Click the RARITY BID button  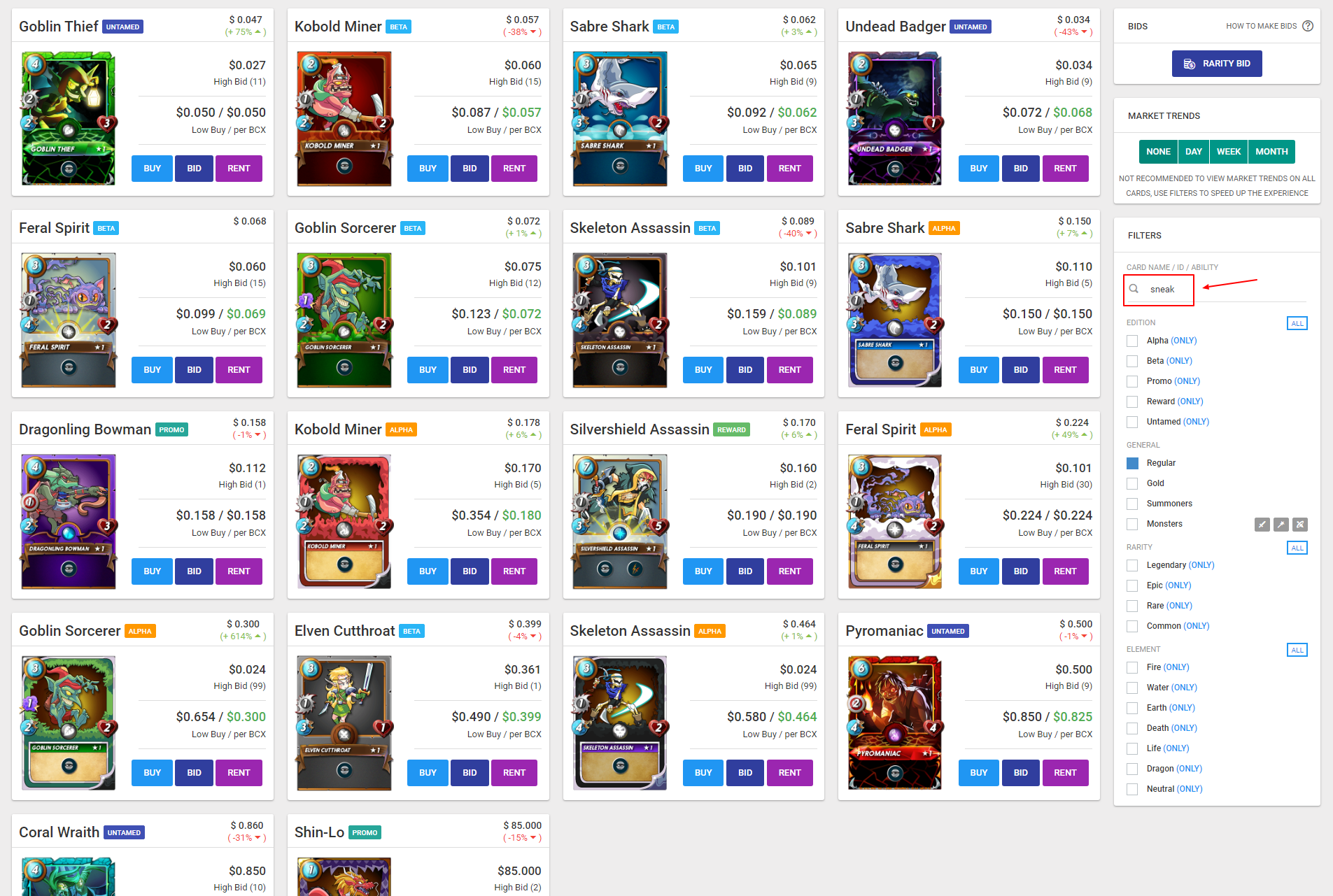coord(1217,64)
